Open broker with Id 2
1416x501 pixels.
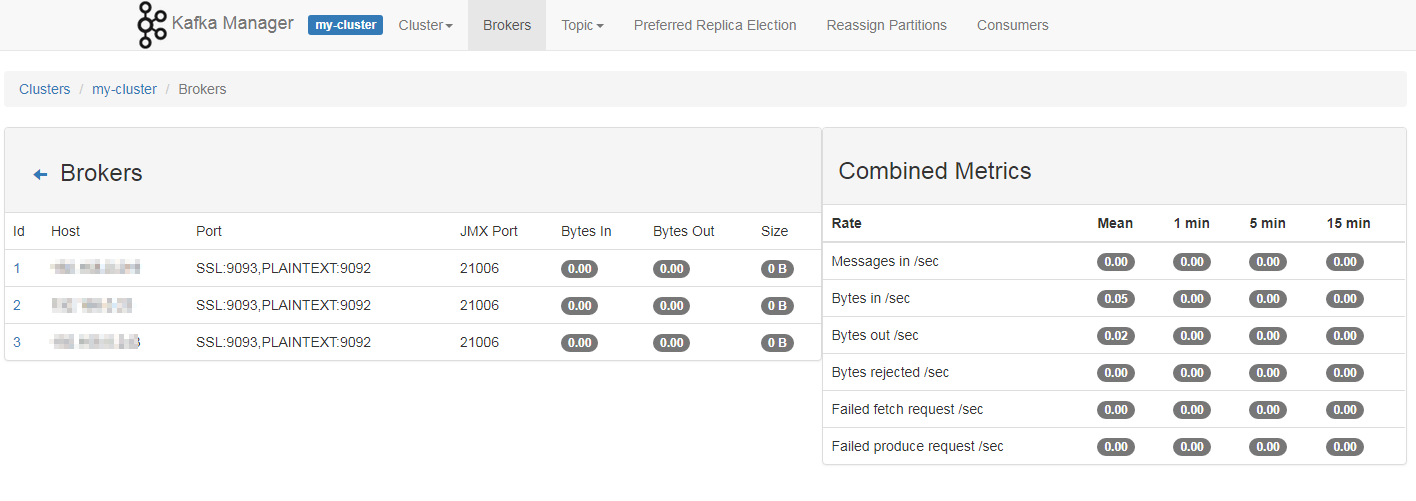point(17,305)
